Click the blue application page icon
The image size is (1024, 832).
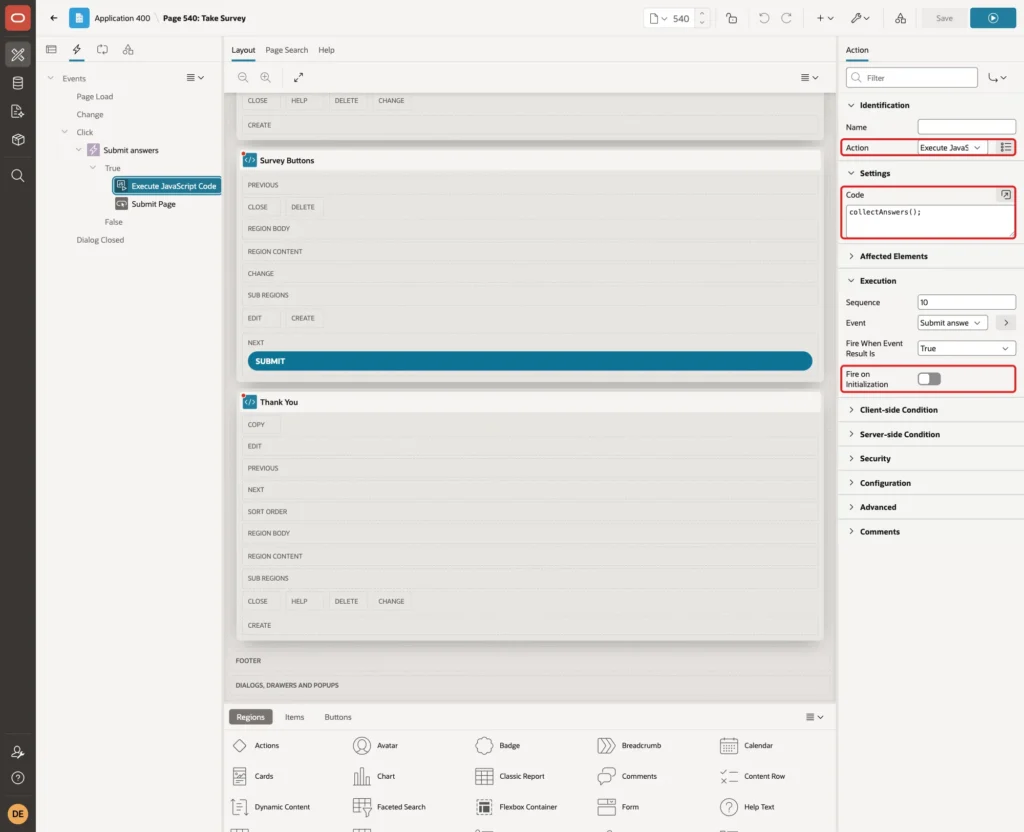[x=79, y=18]
